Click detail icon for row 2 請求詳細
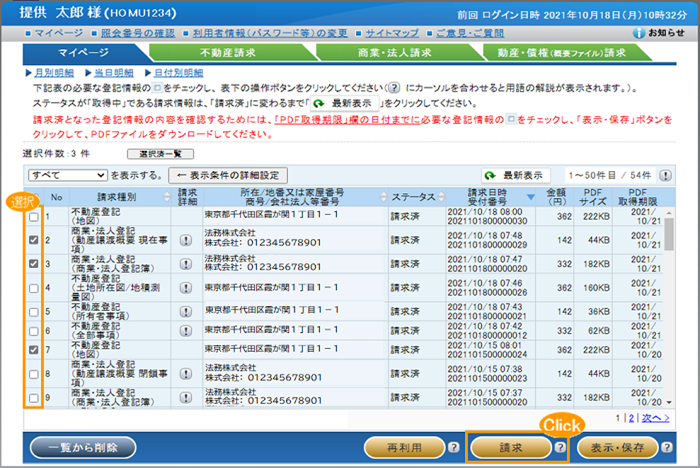The height and width of the screenshot is (468, 700). pyautogui.click(x=186, y=240)
